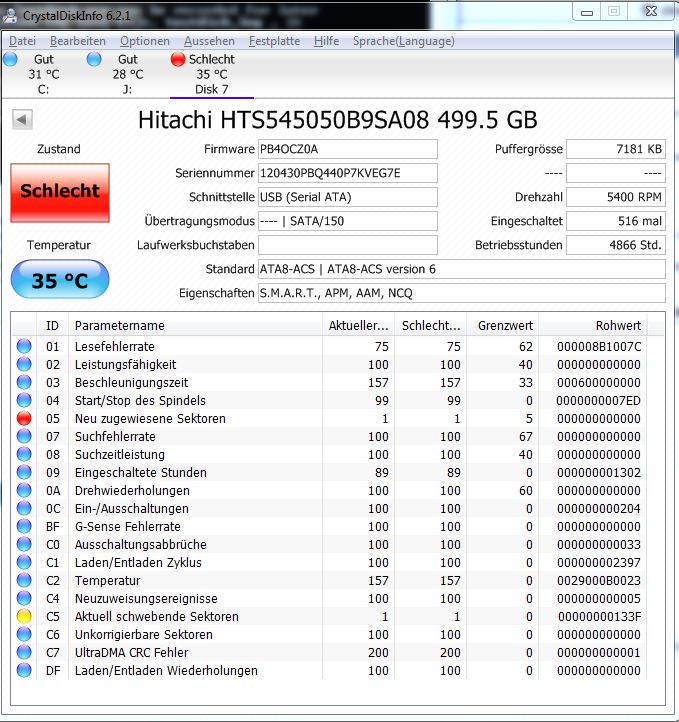Open the Optionen menu

click(145, 41)
